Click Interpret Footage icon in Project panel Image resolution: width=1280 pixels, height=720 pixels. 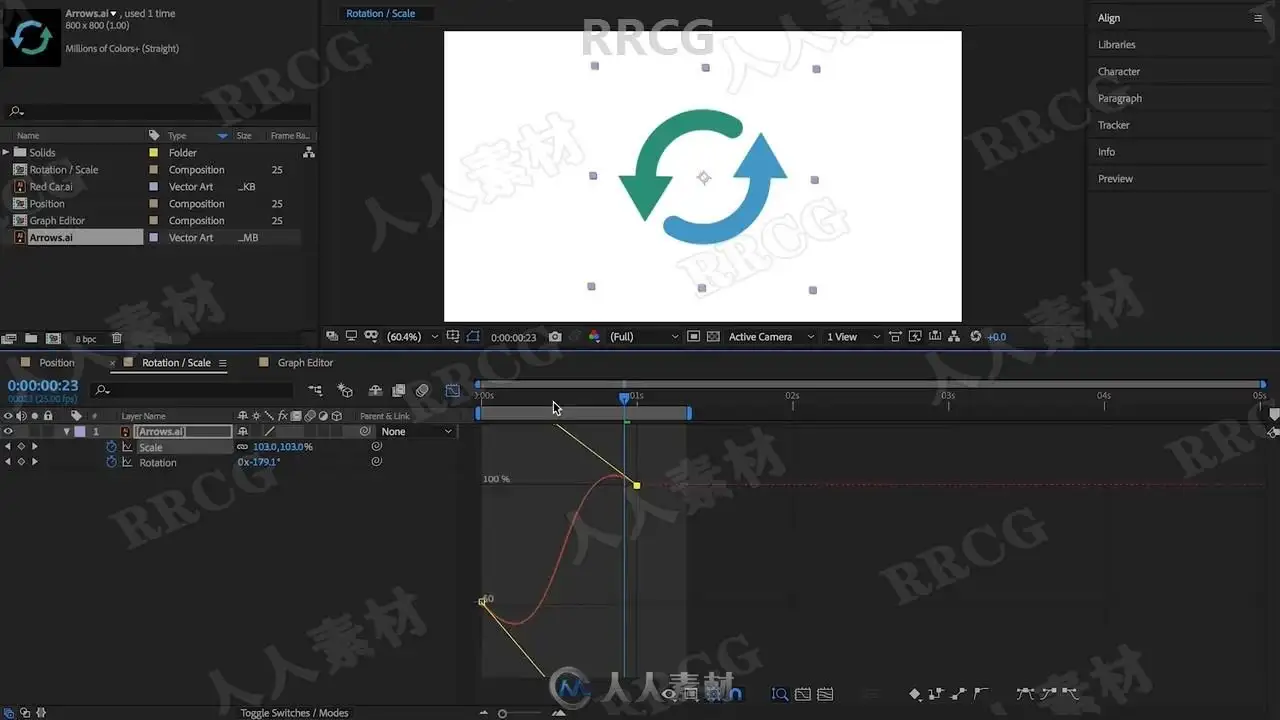point(9,339)
